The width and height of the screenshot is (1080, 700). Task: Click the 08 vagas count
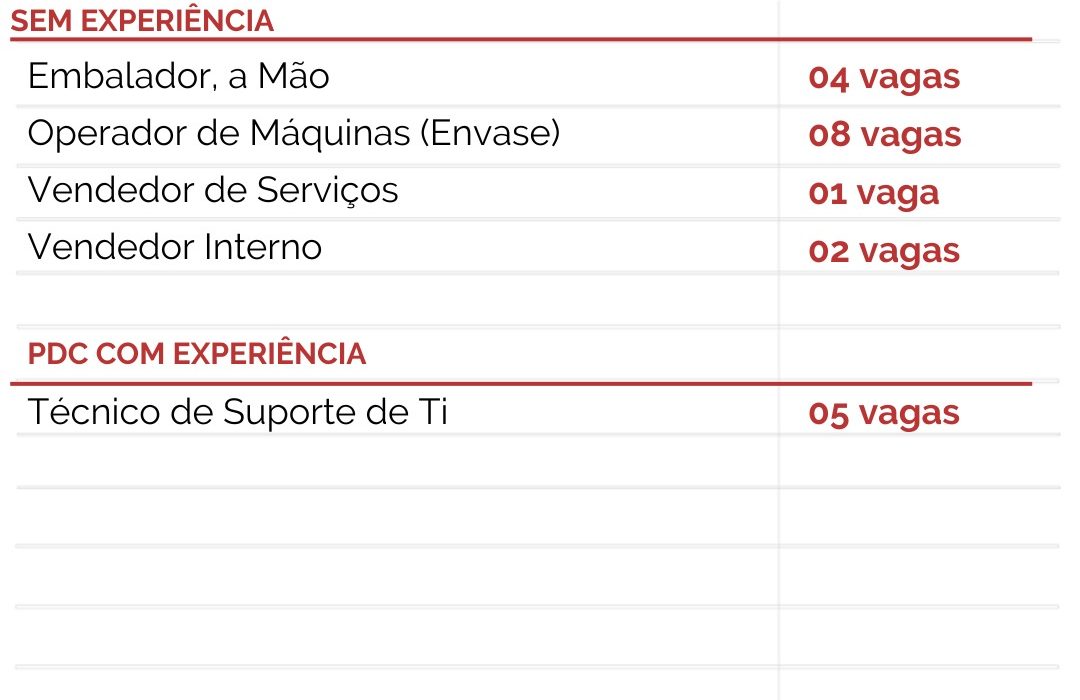(x=885, y=135)
